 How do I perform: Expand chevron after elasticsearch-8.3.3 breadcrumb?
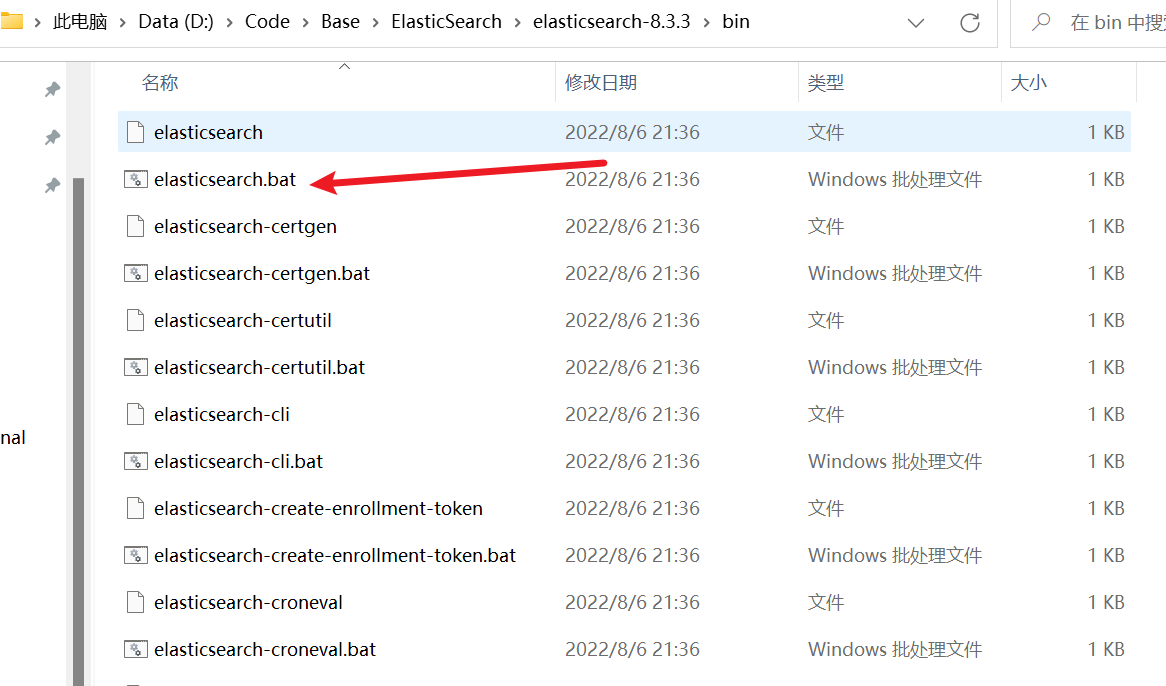(706, 23)
